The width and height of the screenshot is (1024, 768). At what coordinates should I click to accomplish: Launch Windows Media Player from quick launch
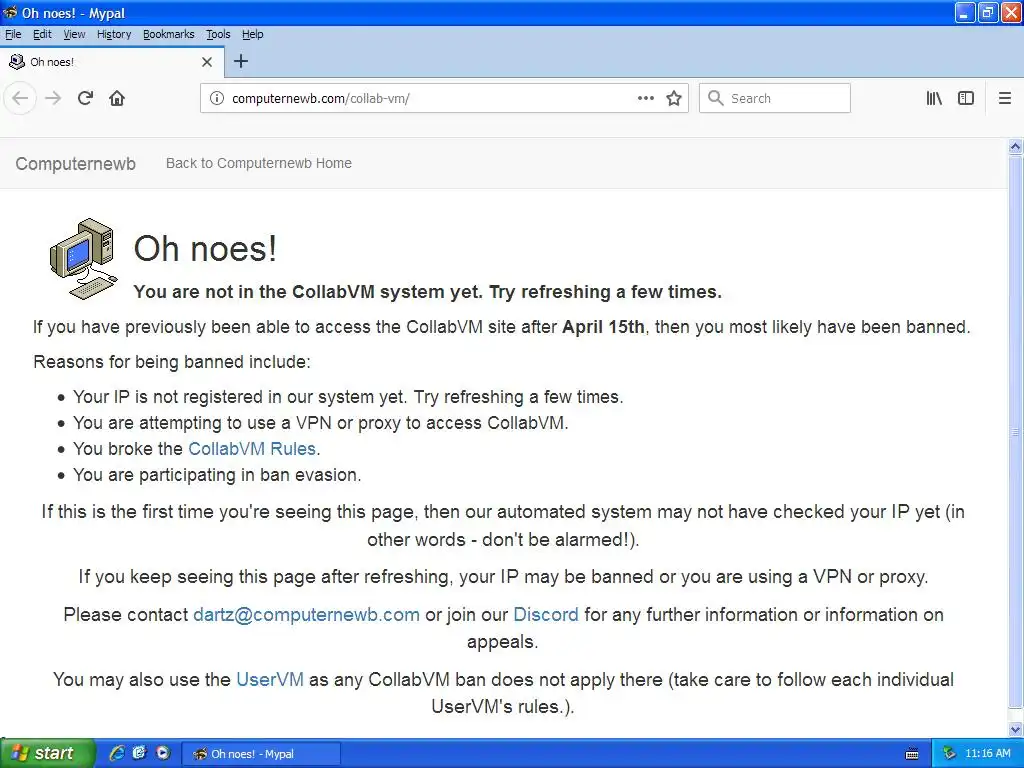pyautogui.click(x=163, y=753)
